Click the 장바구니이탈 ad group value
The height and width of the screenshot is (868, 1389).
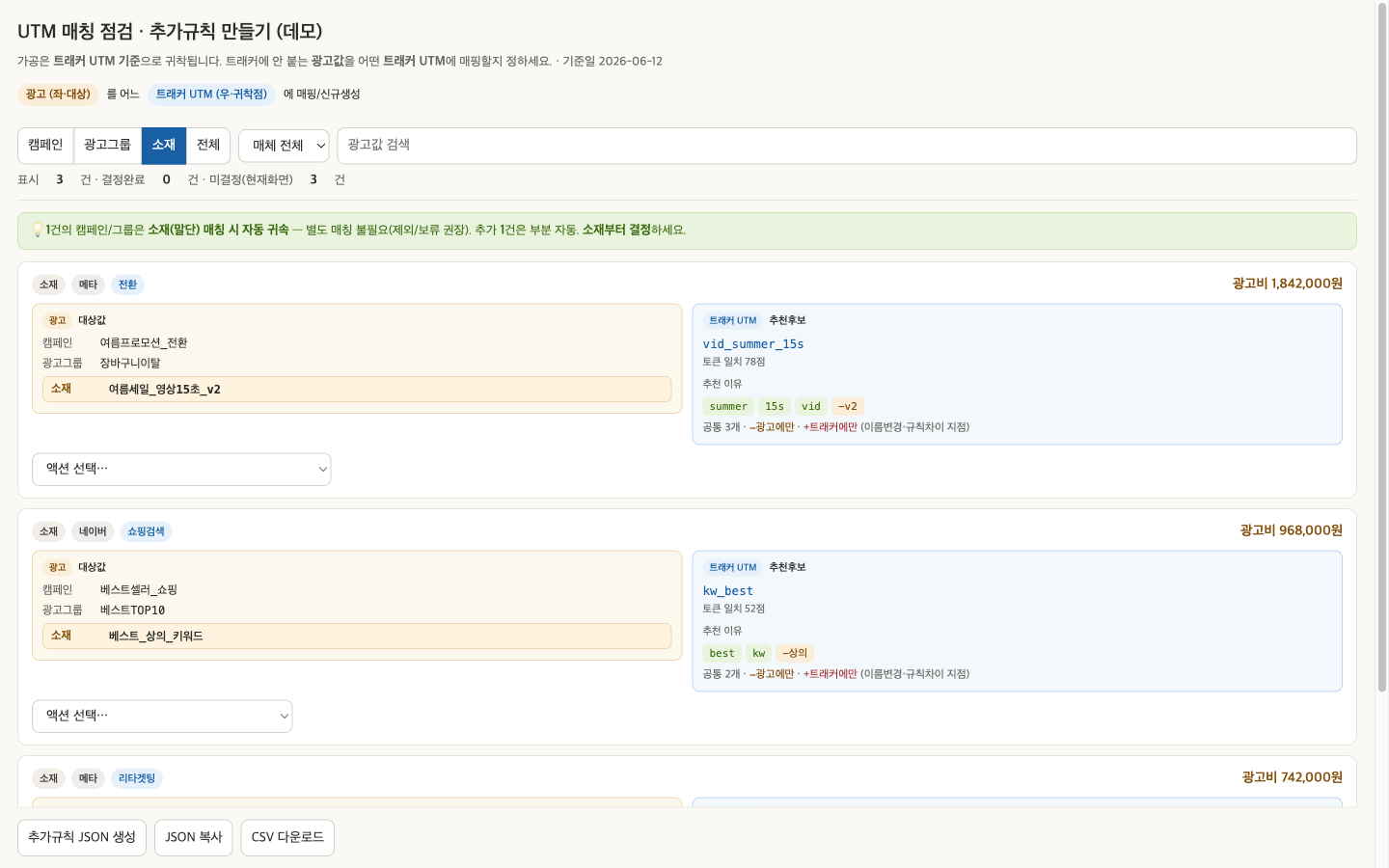[130, 364]
